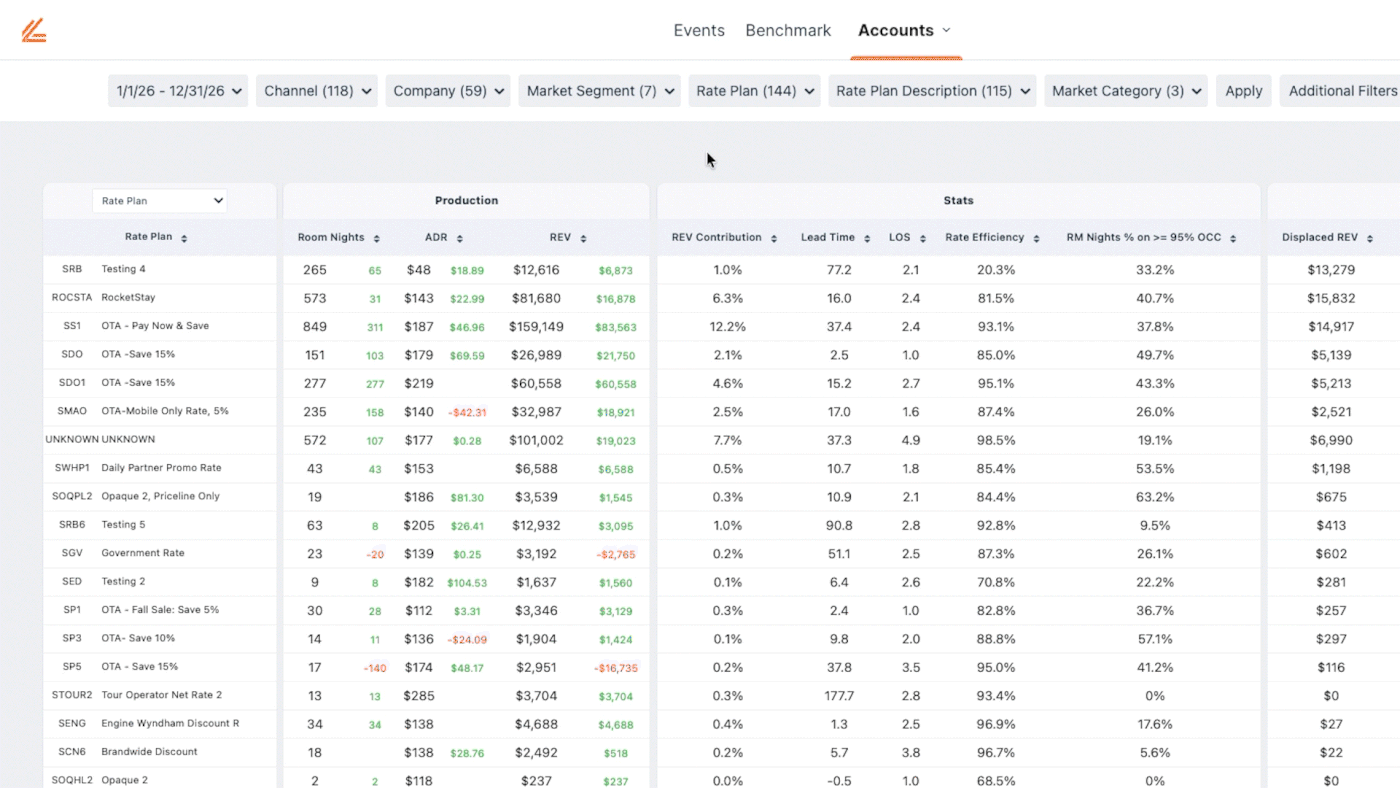Sort by Displaced REV arrows
The image size is (1400, 788).
pos(1370,238)
